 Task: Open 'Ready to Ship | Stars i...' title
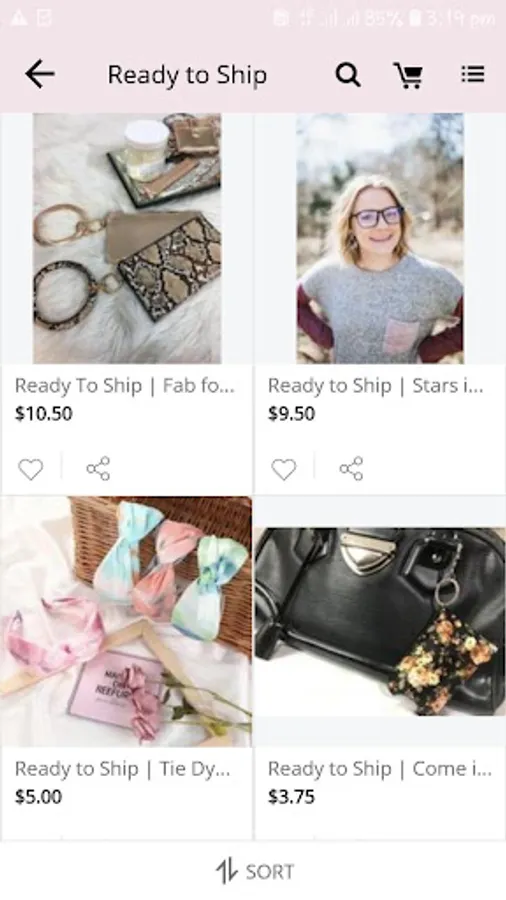pyautogui.click(x=376, y=386)
